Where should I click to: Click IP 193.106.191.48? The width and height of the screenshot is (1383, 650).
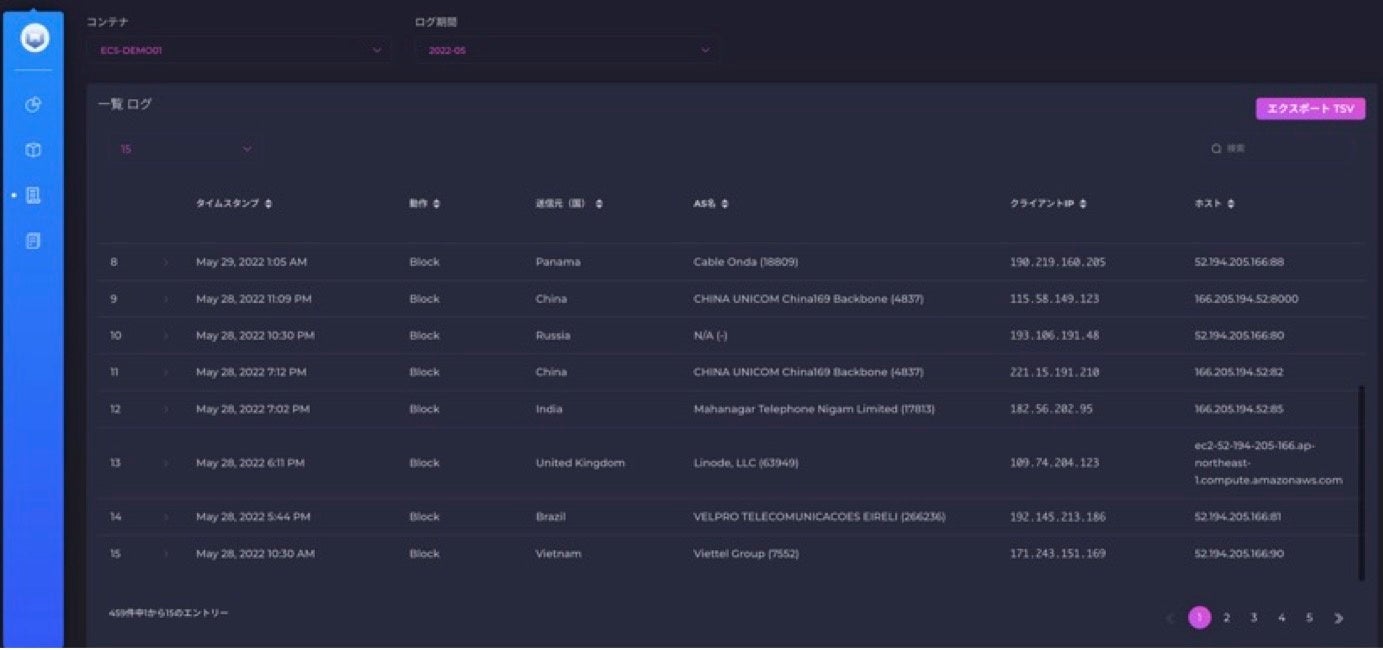[x=1054, y=335]
